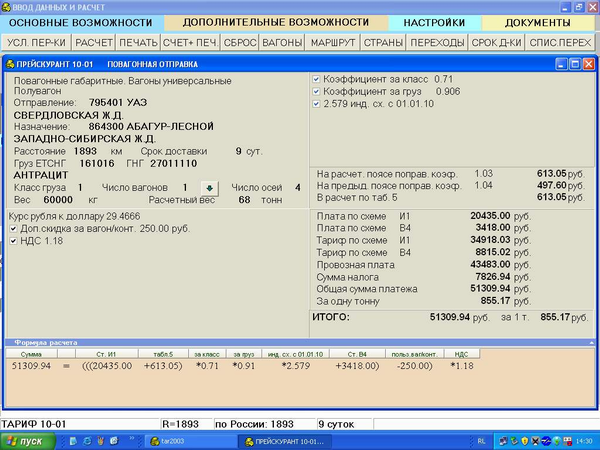Click status bar entry по России: 1893

click(254, 424)
